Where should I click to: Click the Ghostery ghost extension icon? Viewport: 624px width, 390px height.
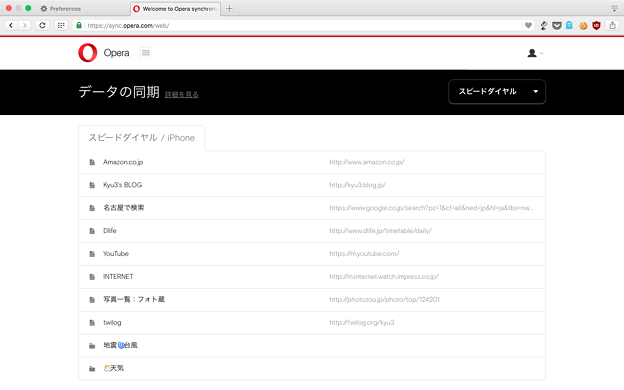tap(569, 25)
